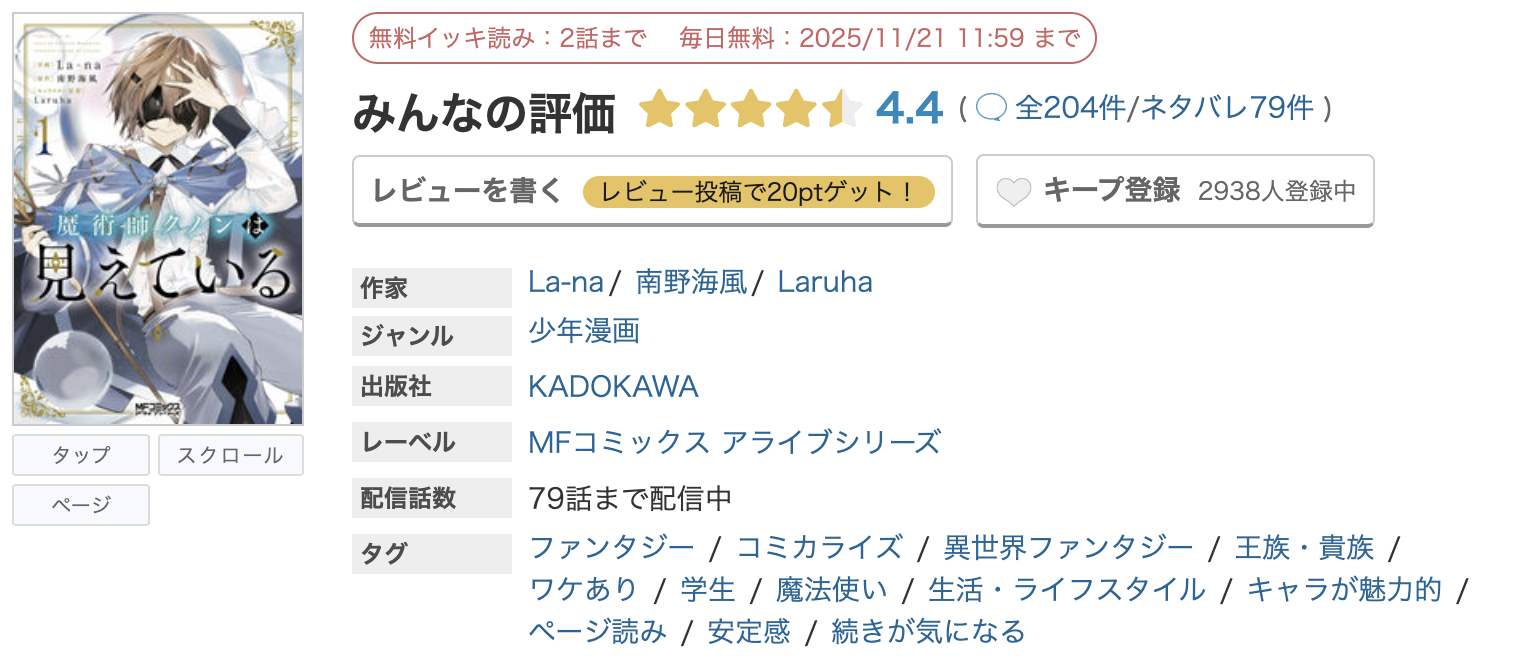Switch to the スクロール reading mode

pos(230,455)
